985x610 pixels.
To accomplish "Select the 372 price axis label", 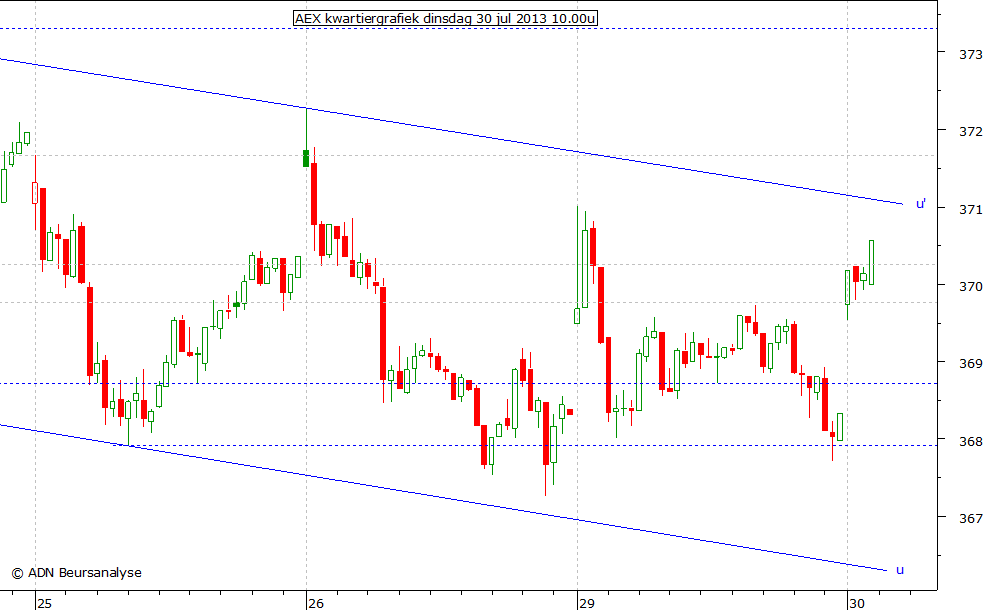I will (970, 131).
